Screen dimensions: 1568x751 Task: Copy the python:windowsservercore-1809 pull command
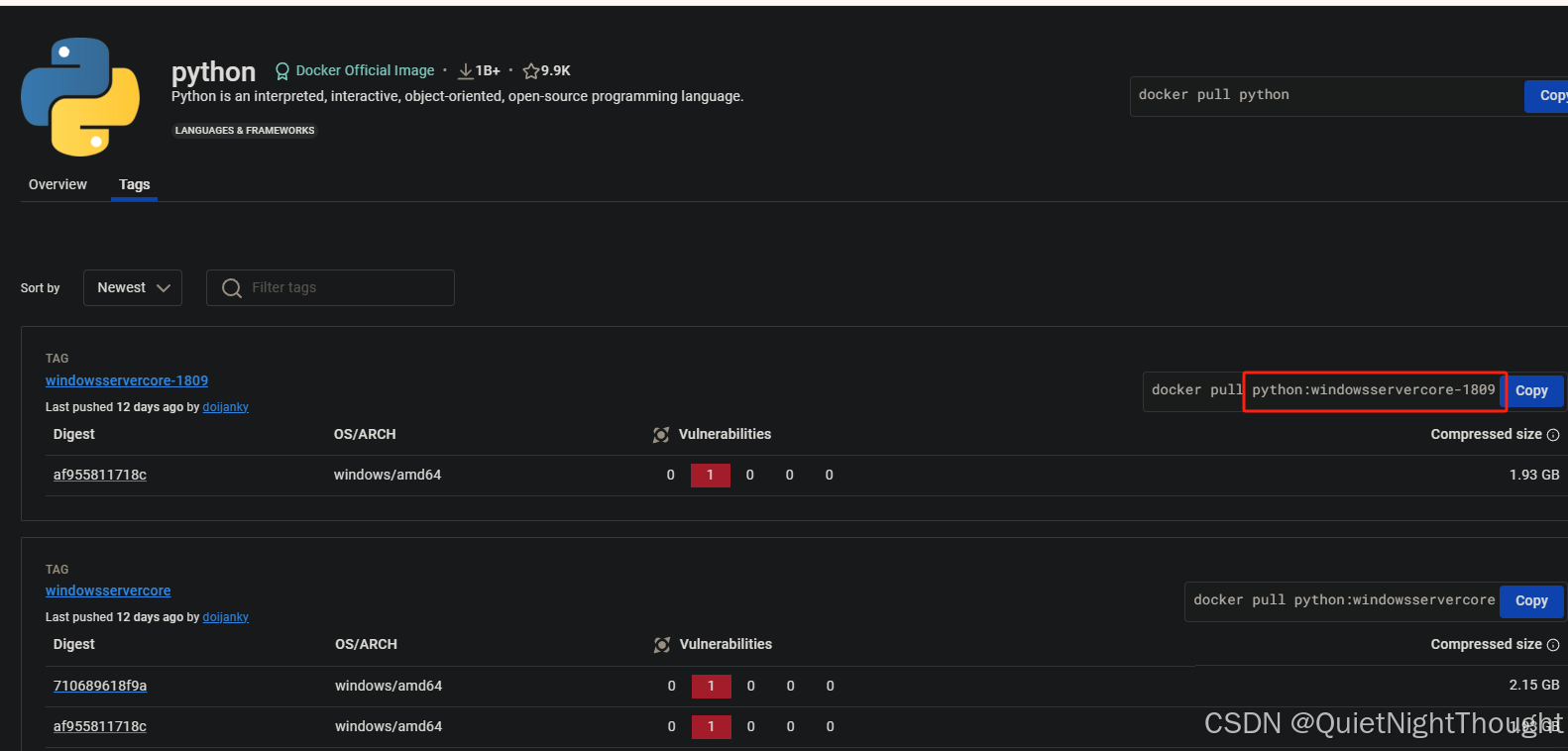[x=1532, y=391]
